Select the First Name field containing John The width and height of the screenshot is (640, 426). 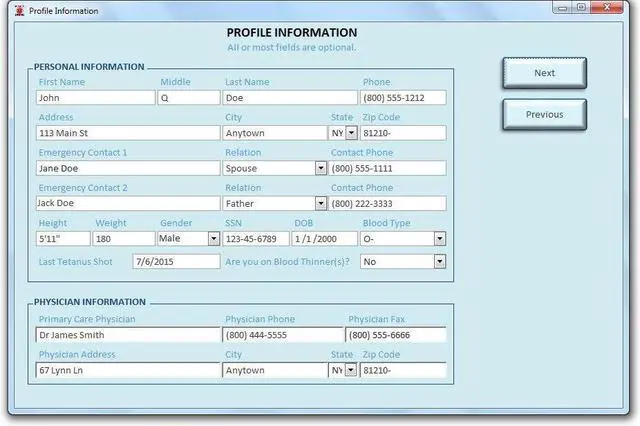coord(96,98)
